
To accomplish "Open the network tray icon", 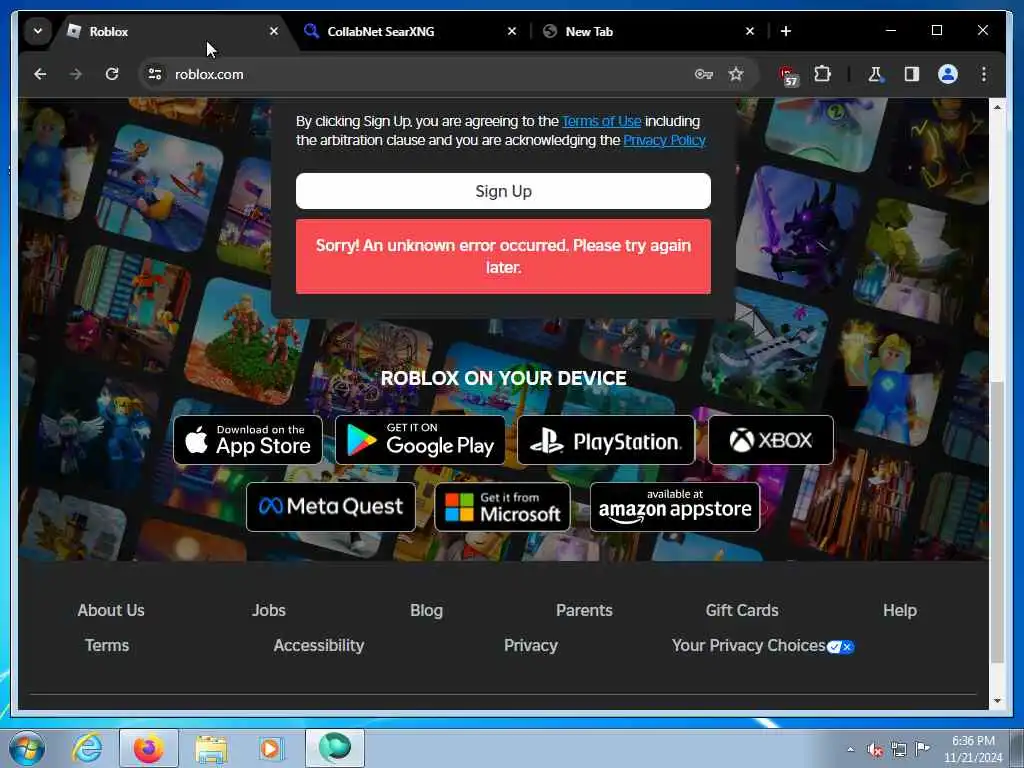I will 899,750.
